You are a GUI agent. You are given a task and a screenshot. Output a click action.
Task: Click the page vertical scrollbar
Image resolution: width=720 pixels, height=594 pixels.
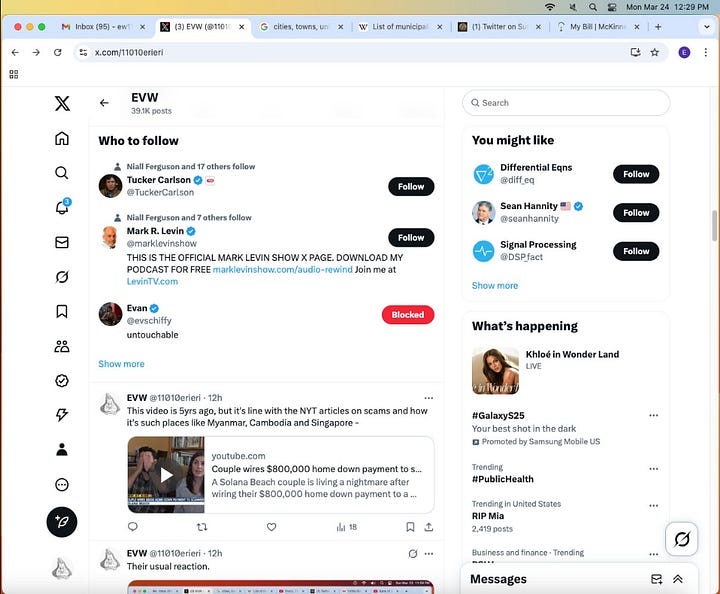(x=714, y=225)
